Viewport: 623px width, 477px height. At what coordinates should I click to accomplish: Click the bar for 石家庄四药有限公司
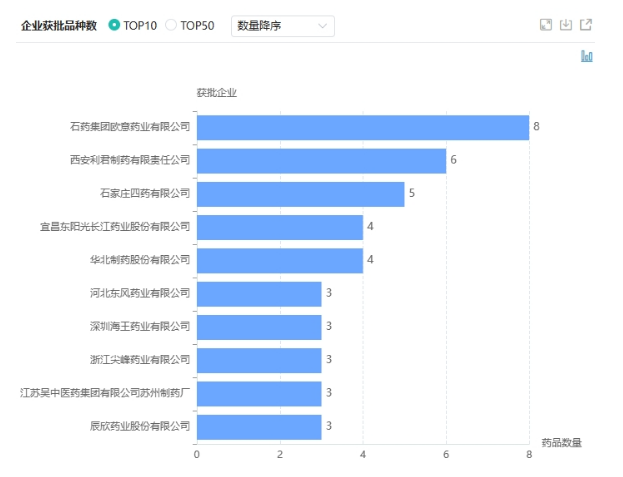301,195
